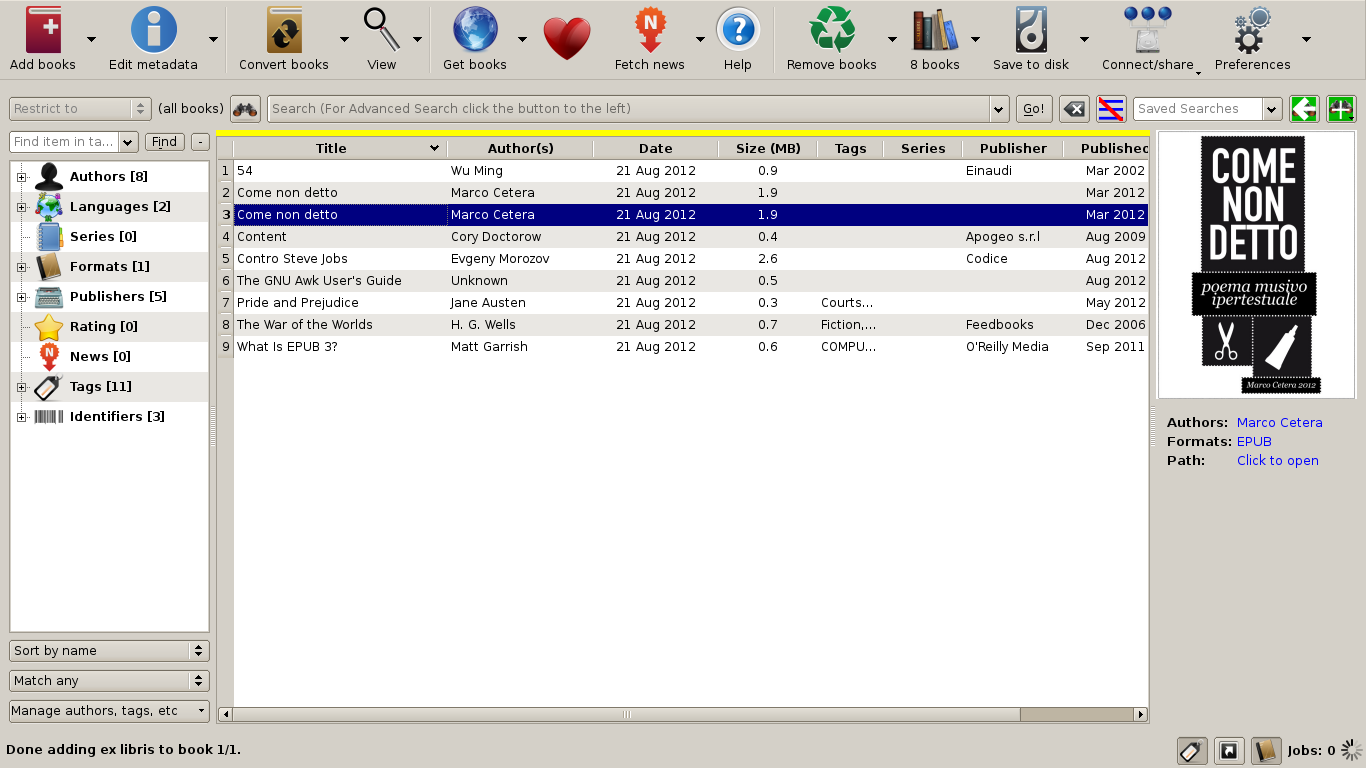Toggle search result highlighting icon
The image size is (1366, 768).
[x=1111, y=109]
